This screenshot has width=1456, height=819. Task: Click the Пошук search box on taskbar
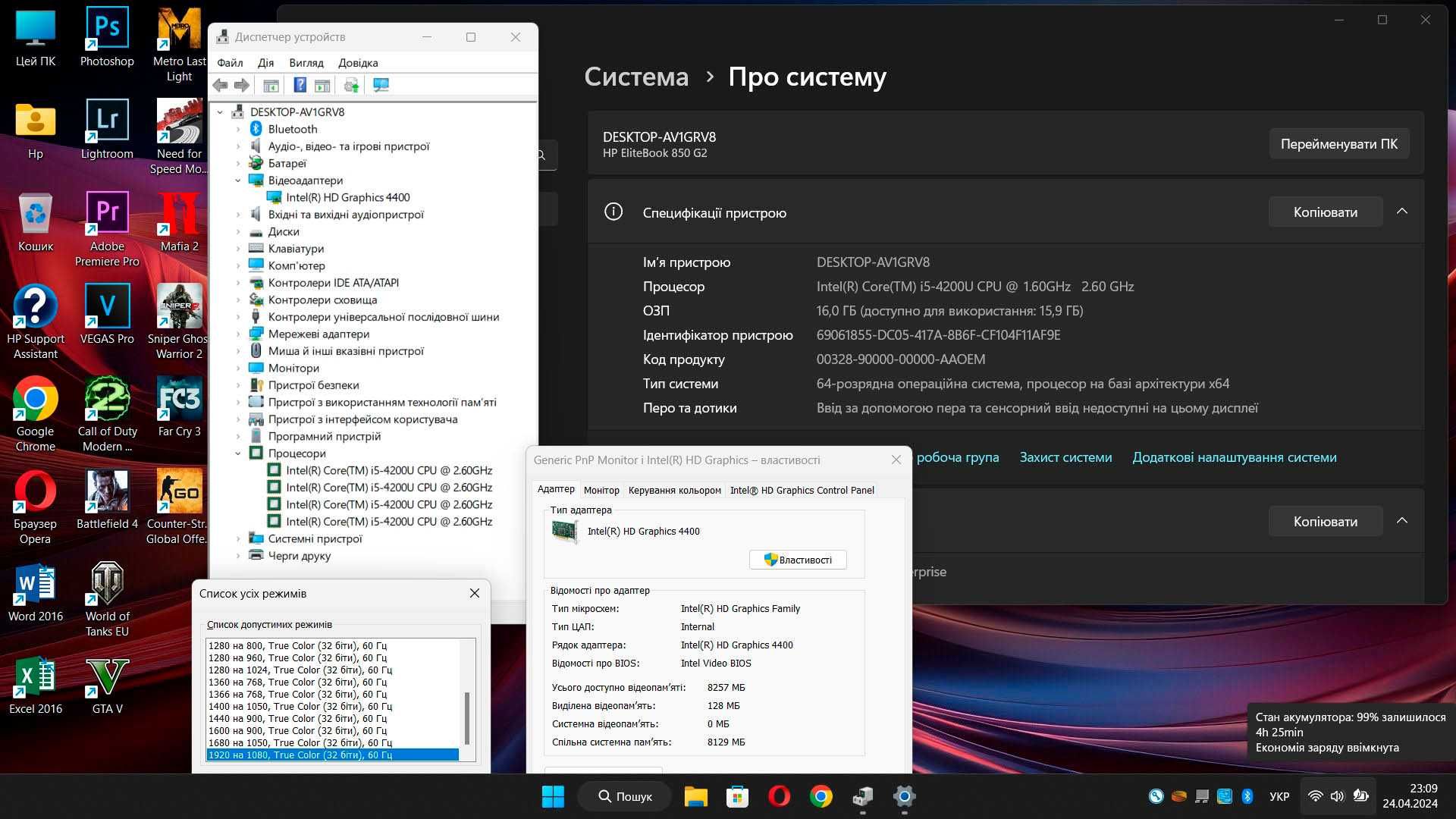625,796
